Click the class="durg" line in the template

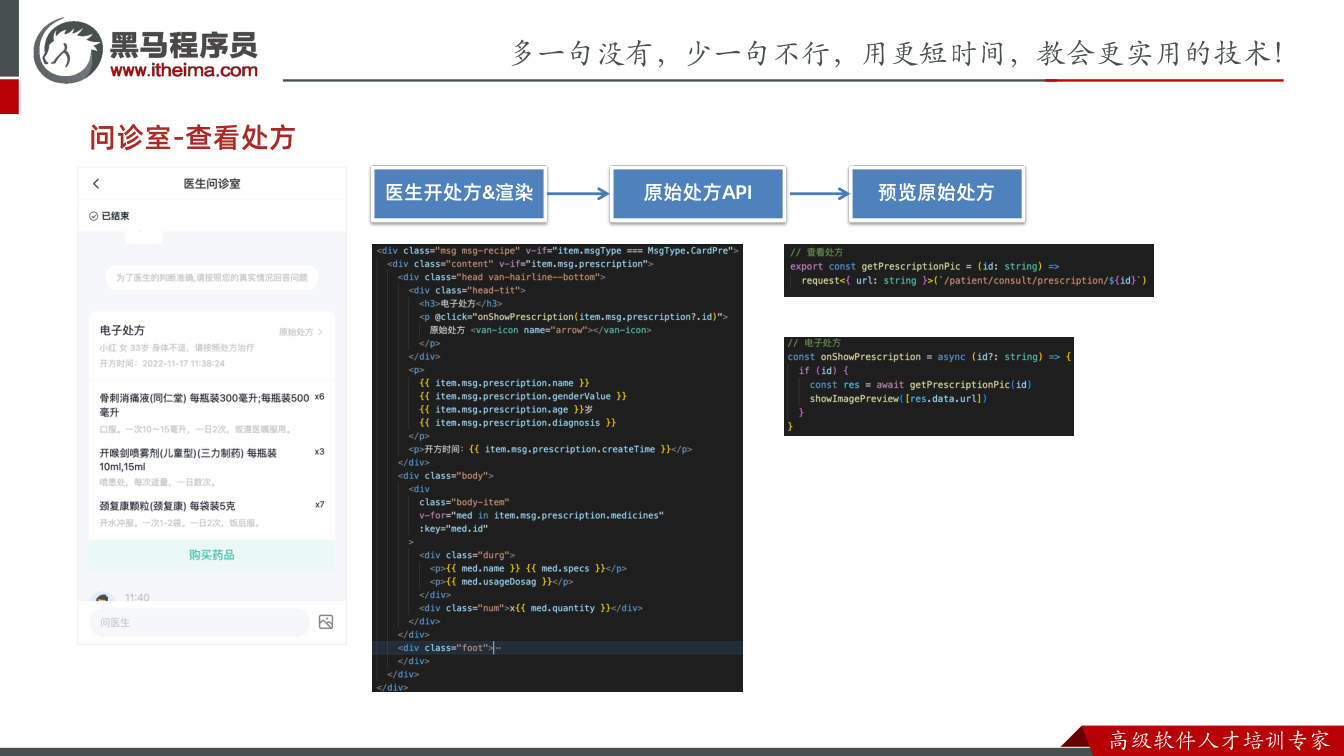pyautogui.click(x=468, y=555)
